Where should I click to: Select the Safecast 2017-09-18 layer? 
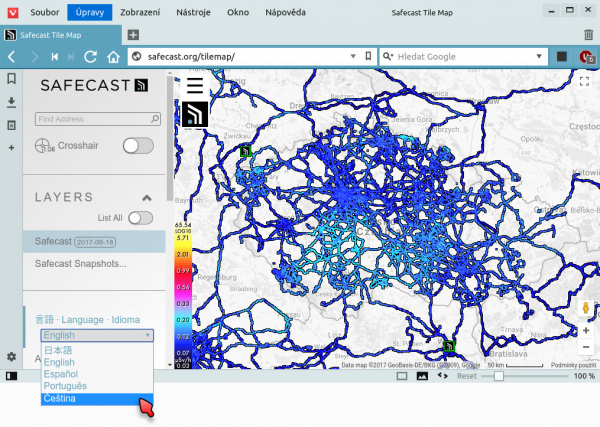(x=94, y=241)
